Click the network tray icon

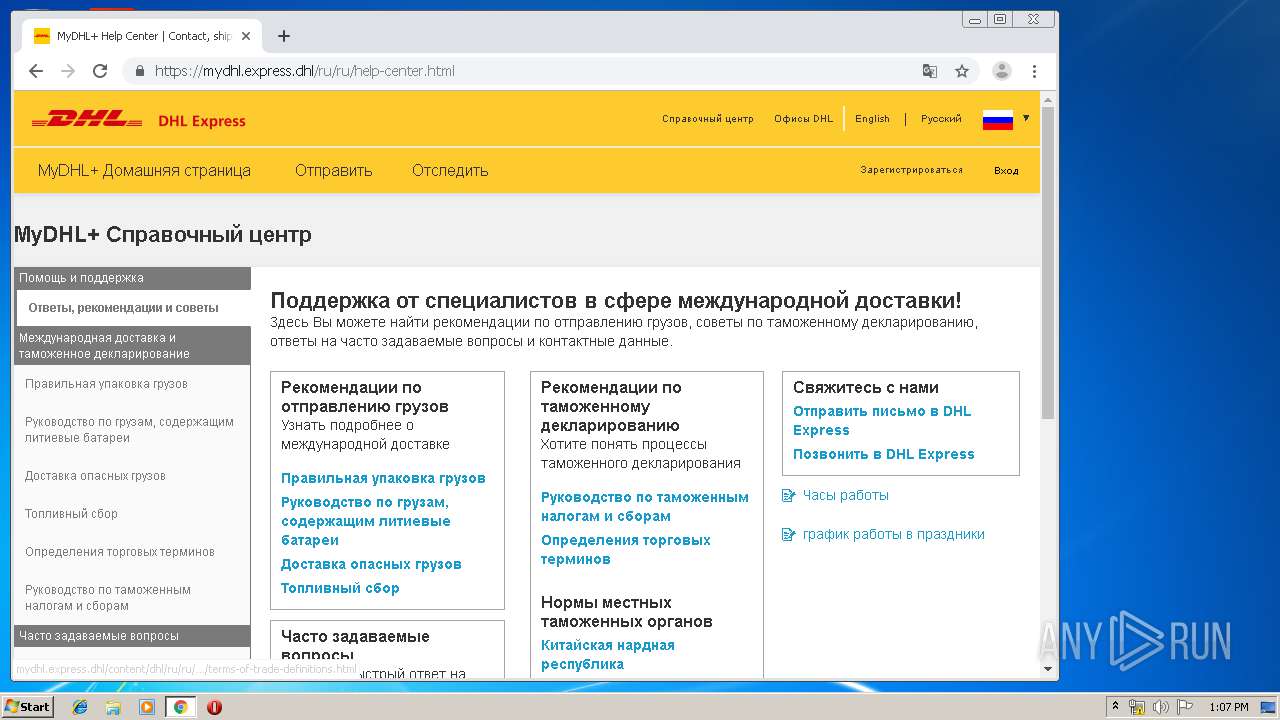pos(1137,707)
